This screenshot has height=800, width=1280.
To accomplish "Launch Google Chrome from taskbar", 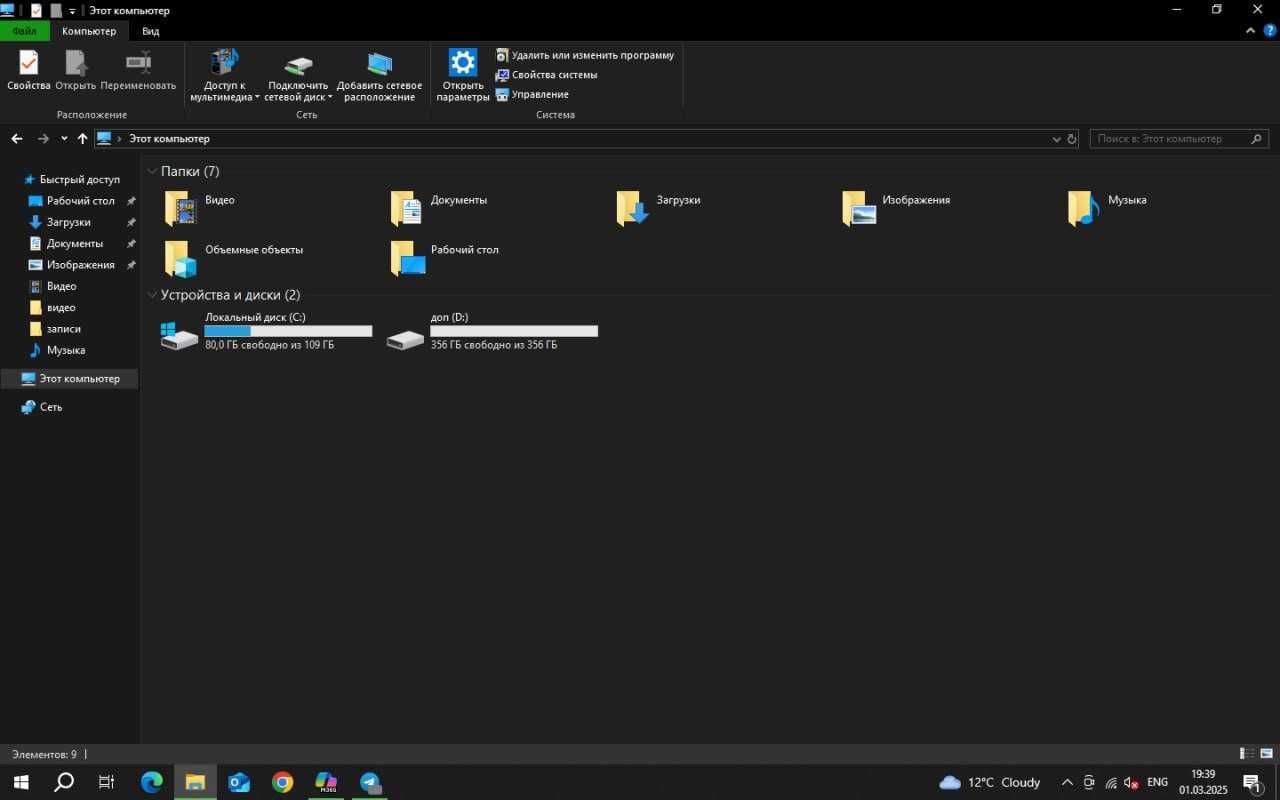I will click(283, 782).
